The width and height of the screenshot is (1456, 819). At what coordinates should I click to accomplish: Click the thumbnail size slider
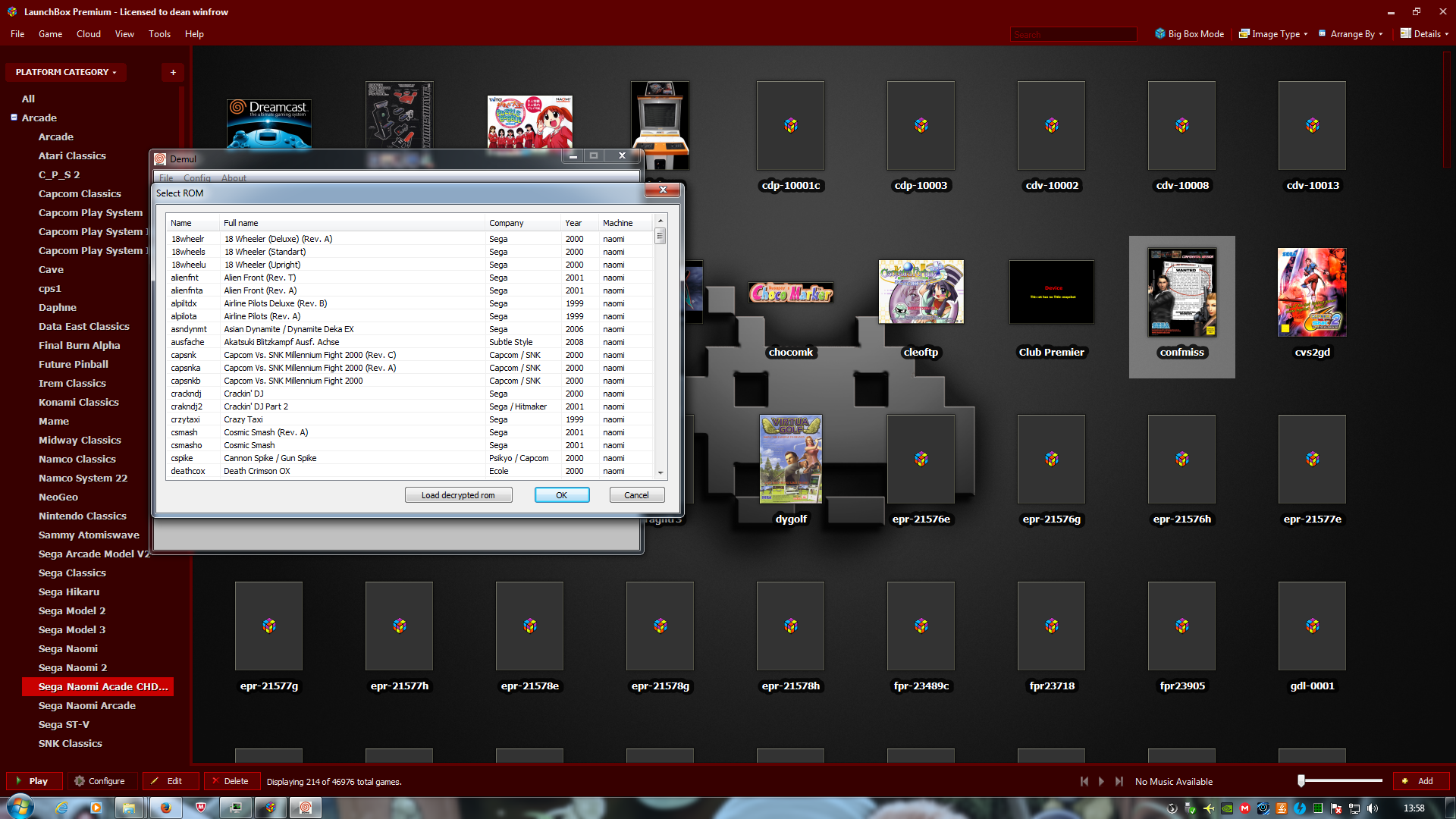click(1341, 780)
